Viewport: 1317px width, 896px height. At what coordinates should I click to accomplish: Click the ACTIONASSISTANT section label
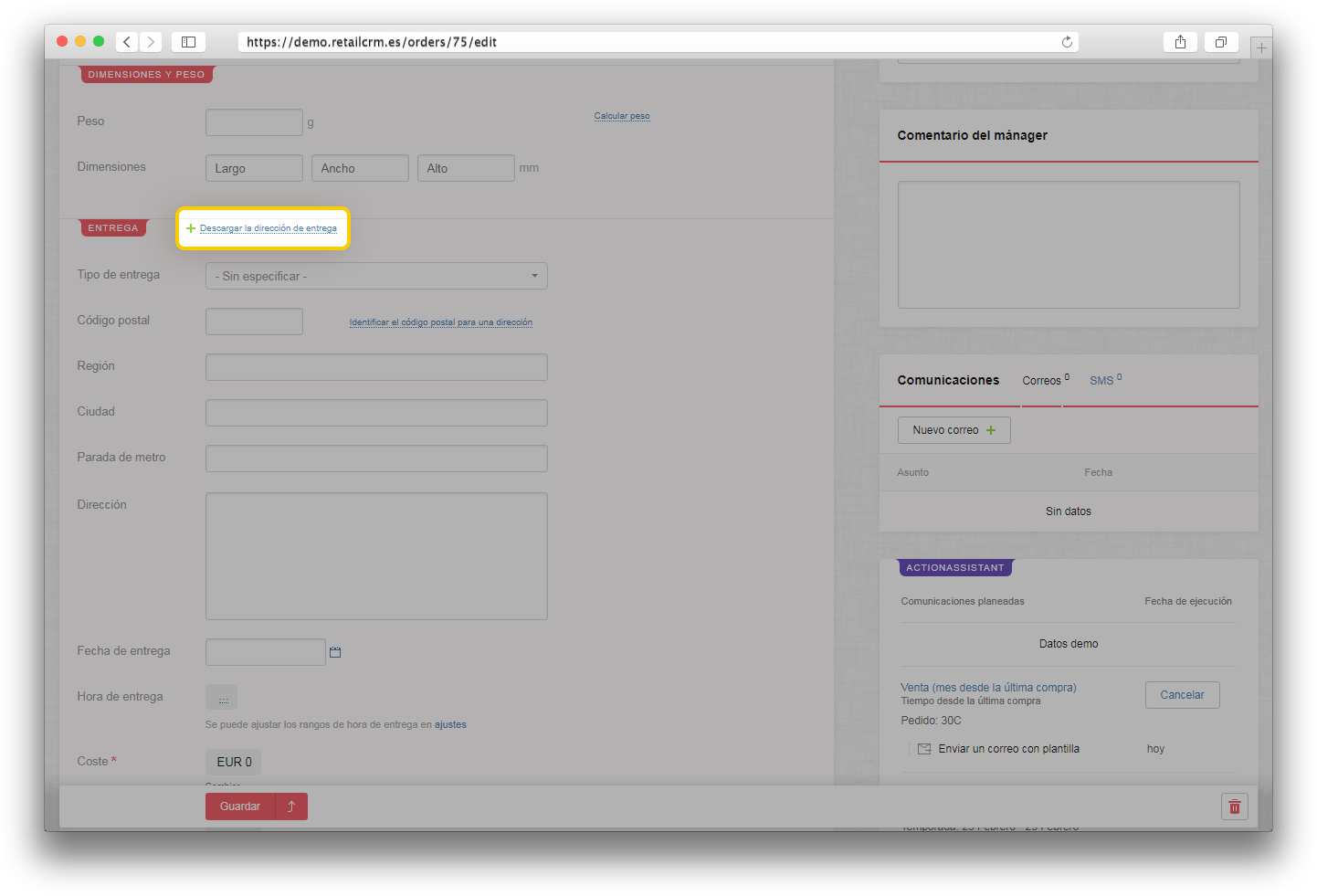pos(954,568)
